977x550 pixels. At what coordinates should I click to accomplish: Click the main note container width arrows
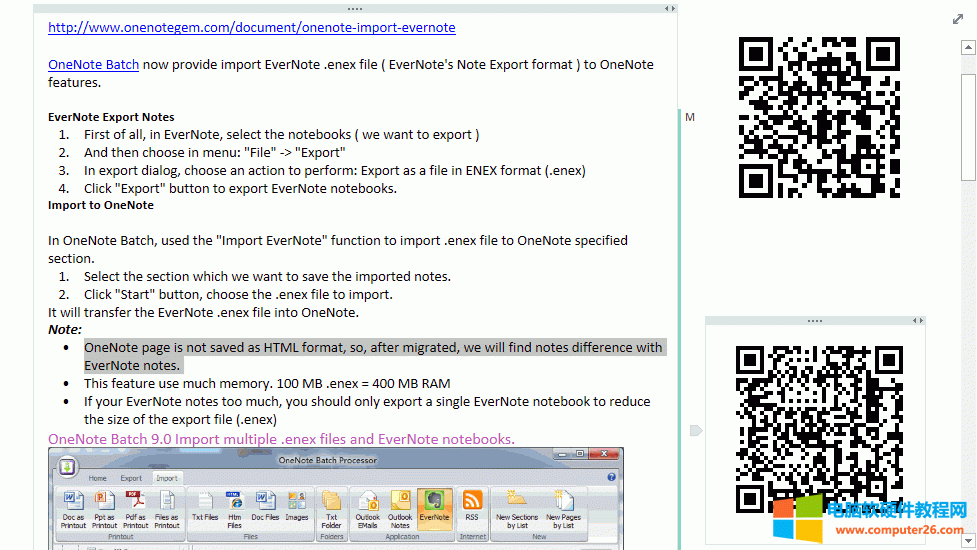click(x=670, y=9)
